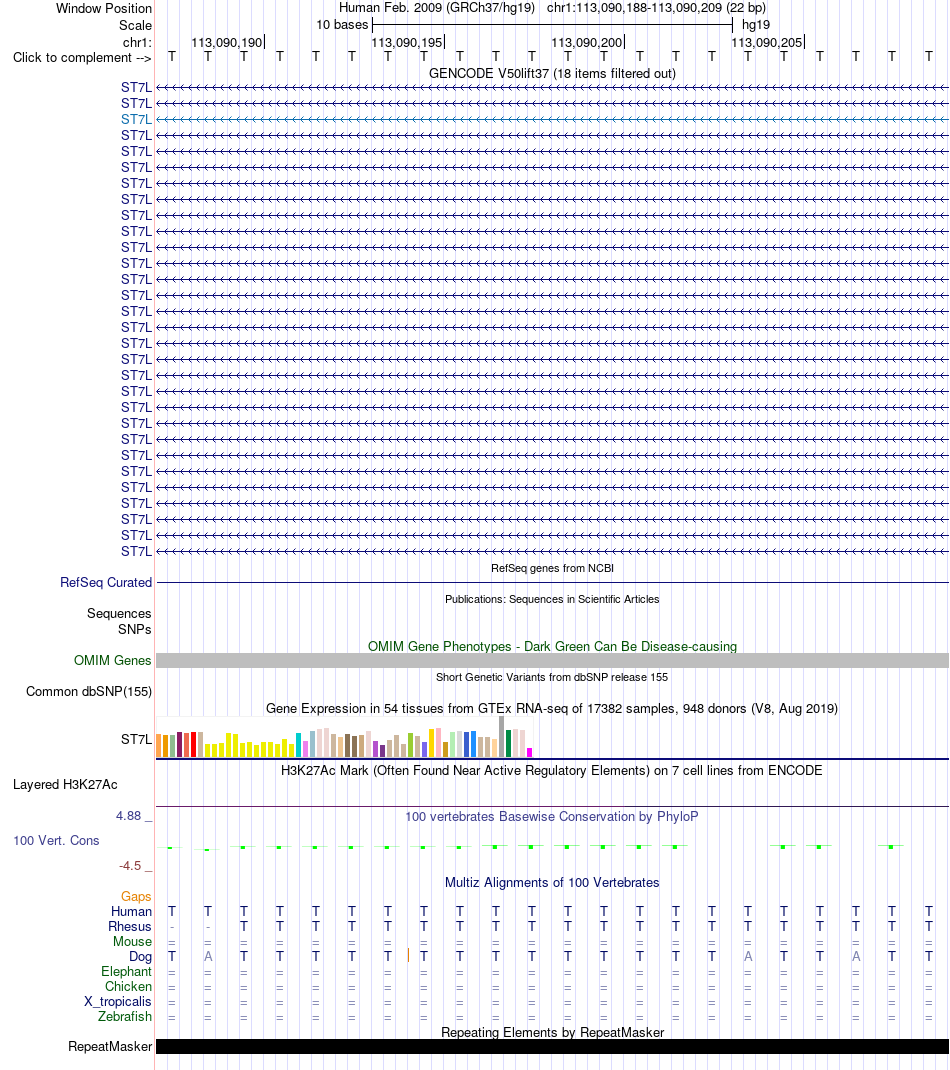950x1070 pixels.
Task: Click the Common dbSNP(155) track label
Action: click(x=89, y=692)
